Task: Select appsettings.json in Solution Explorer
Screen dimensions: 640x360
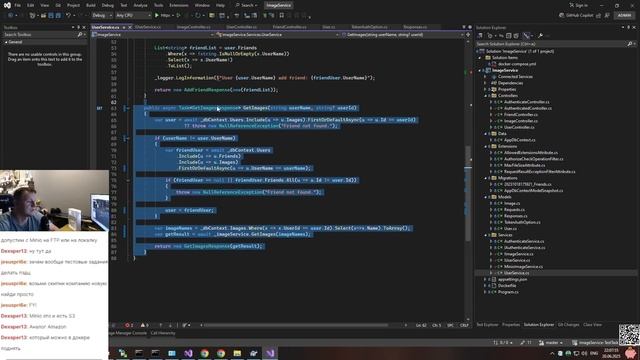Action: (x=512, y=280)
